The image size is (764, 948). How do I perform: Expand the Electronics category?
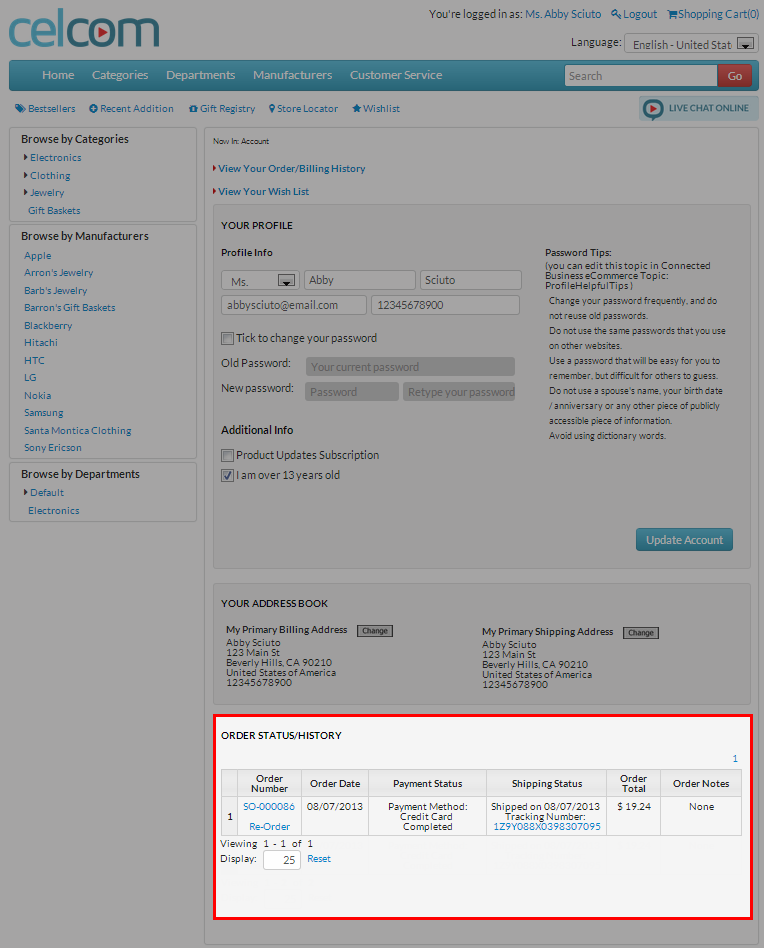point(26,158)
